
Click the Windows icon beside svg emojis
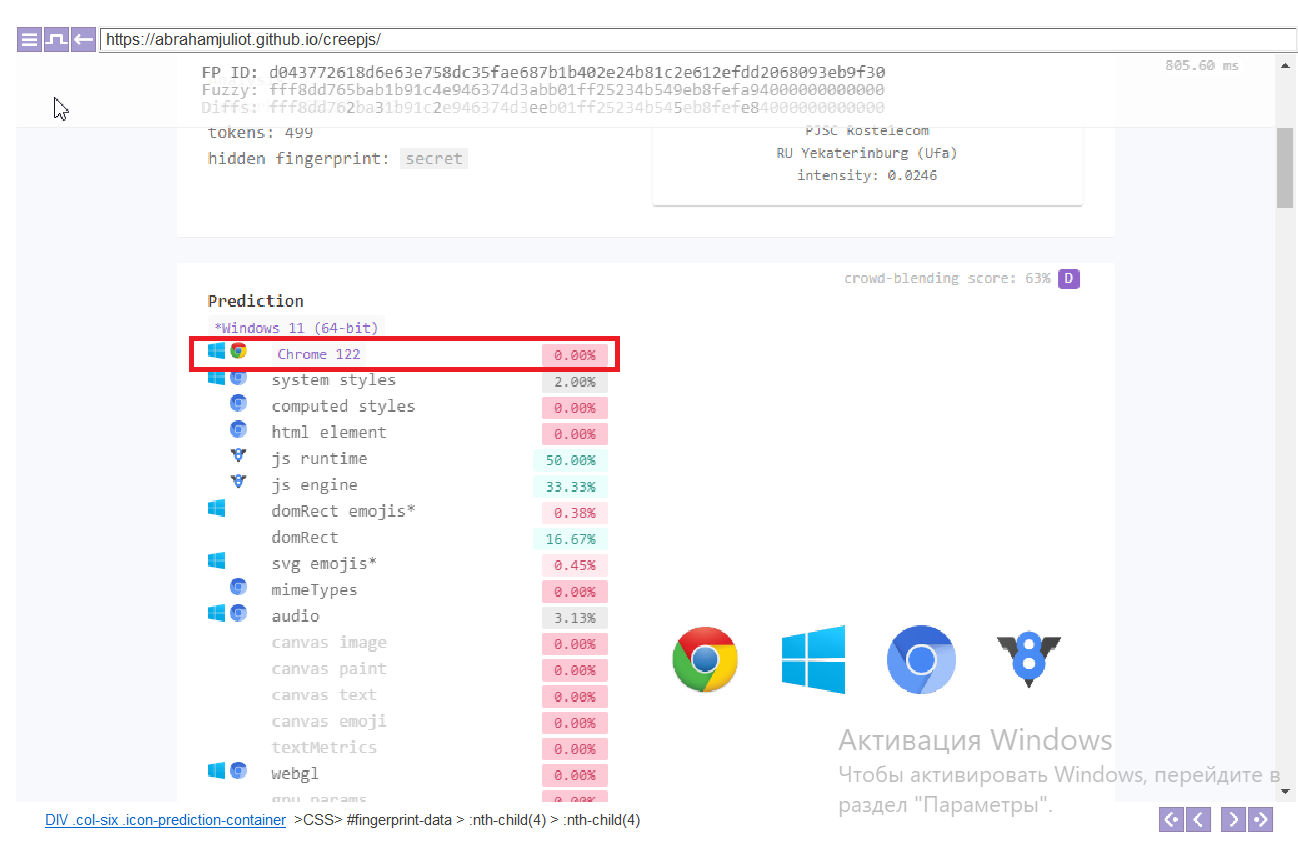click(216, 562)
